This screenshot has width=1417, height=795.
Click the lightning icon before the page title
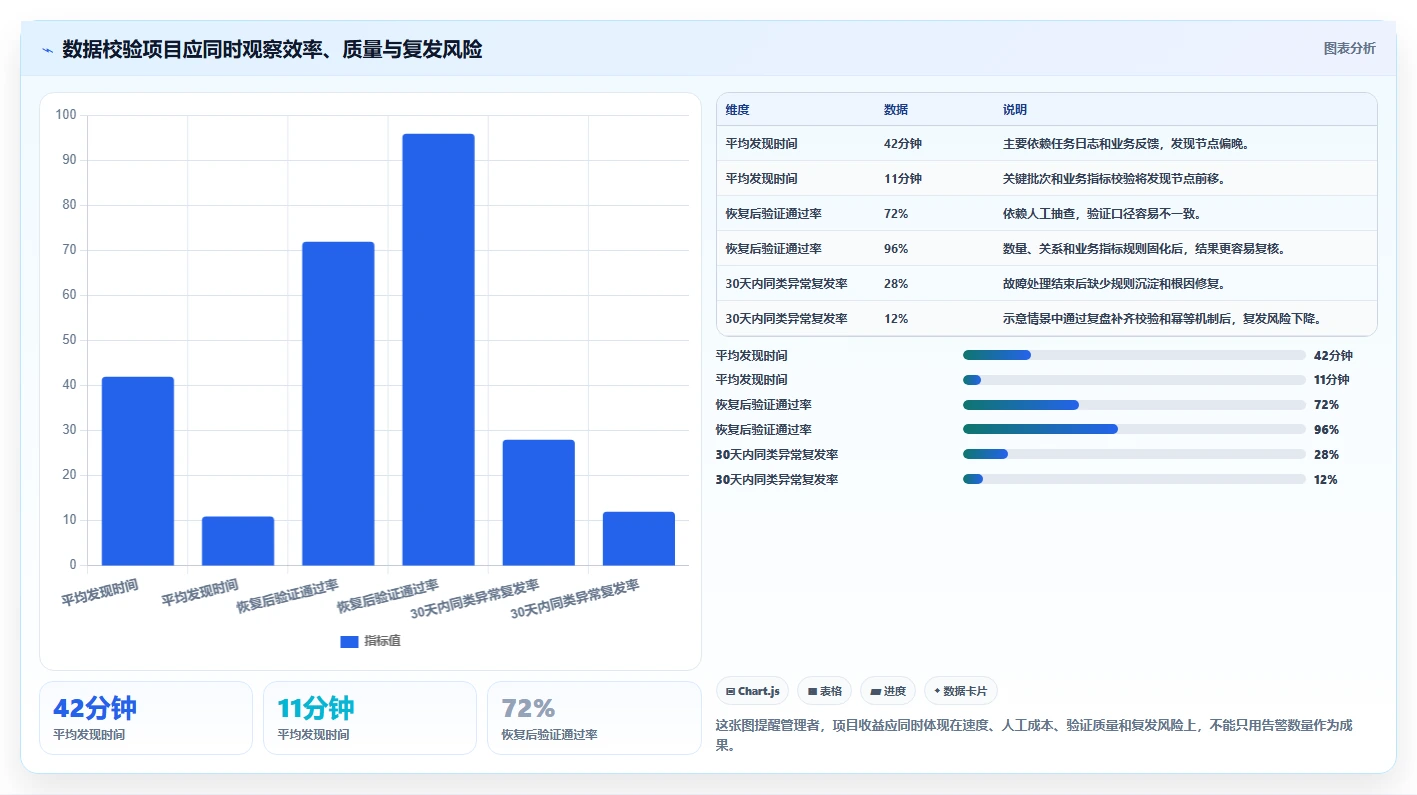click(x=47, y=50)
